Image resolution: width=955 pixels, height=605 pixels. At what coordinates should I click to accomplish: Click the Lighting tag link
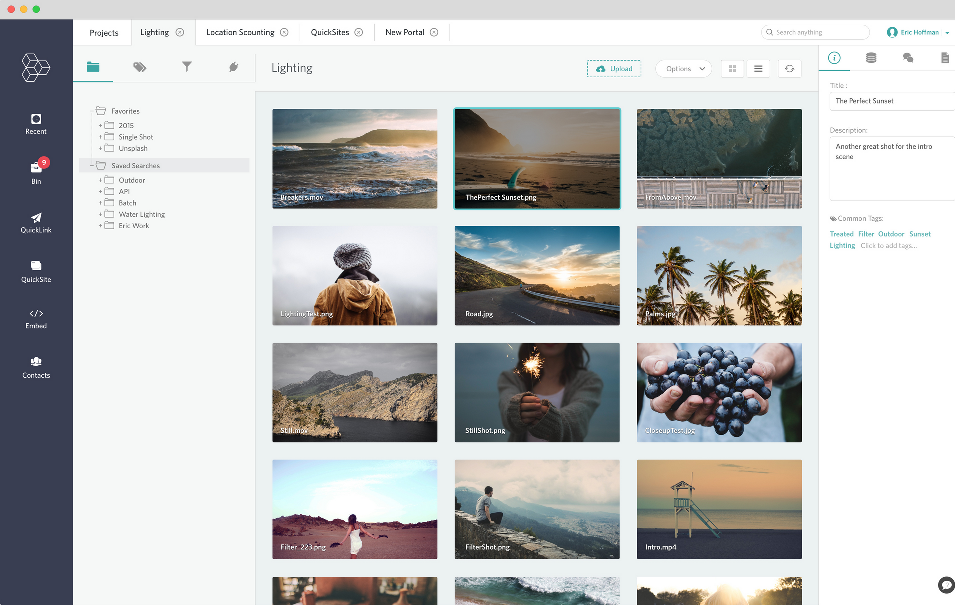[842, 246]
